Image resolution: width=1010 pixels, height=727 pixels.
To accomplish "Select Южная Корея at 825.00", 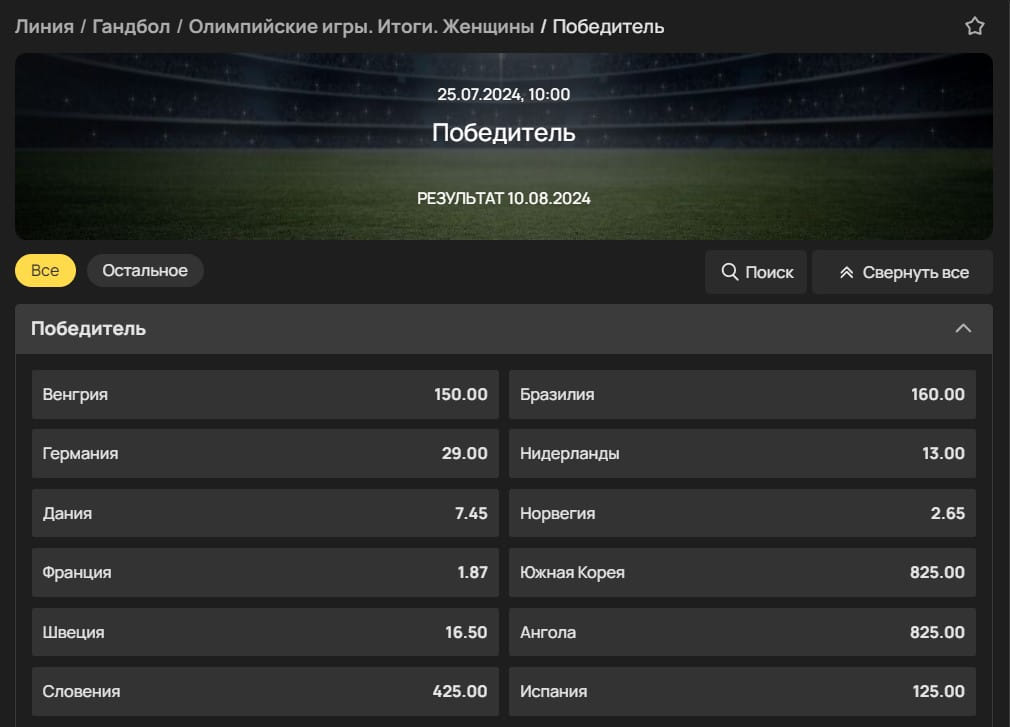I will coord(742,573).
